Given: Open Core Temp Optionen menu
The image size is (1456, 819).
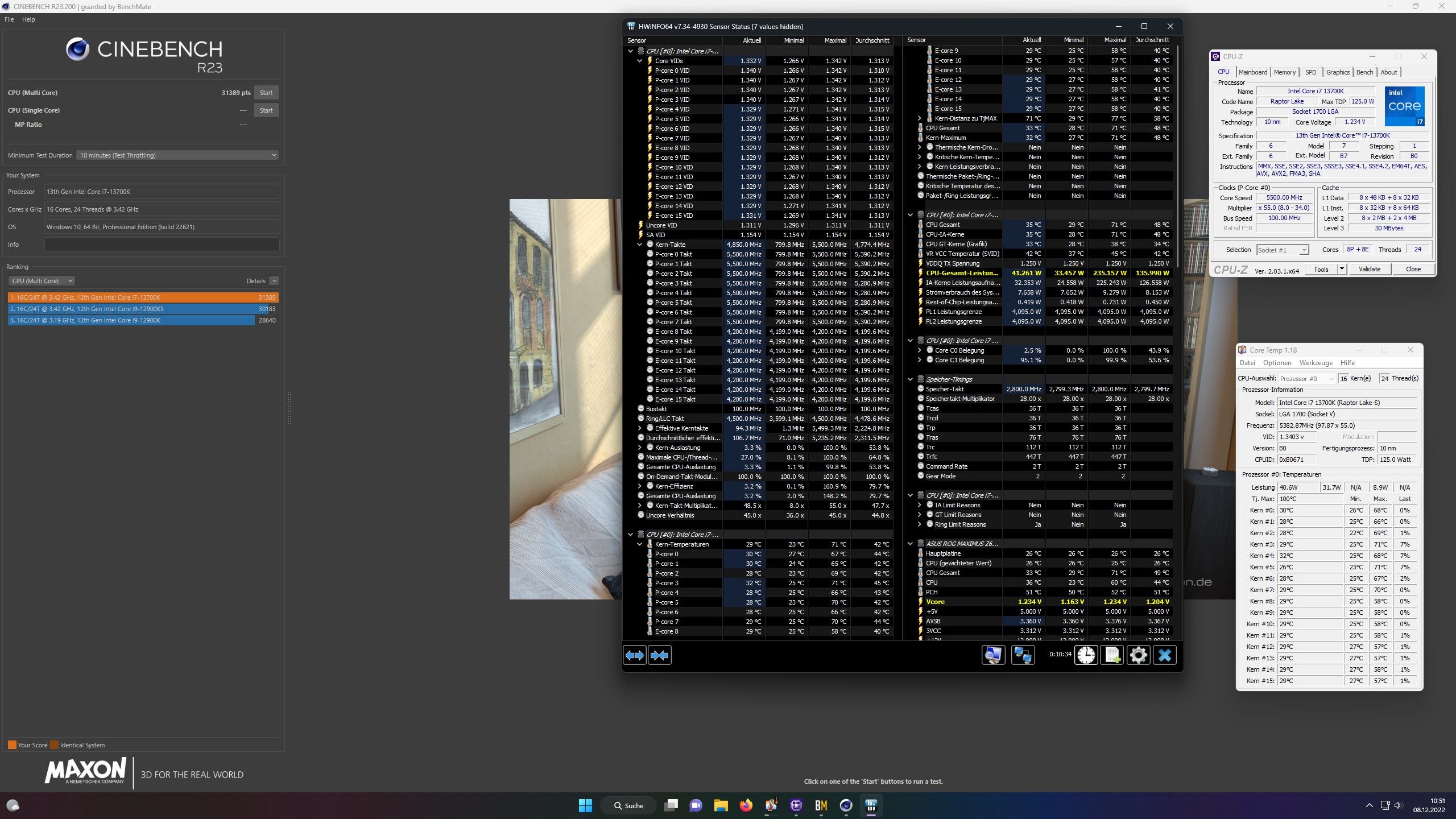Looking at the screenshot, I should [x=1277, y=363].
